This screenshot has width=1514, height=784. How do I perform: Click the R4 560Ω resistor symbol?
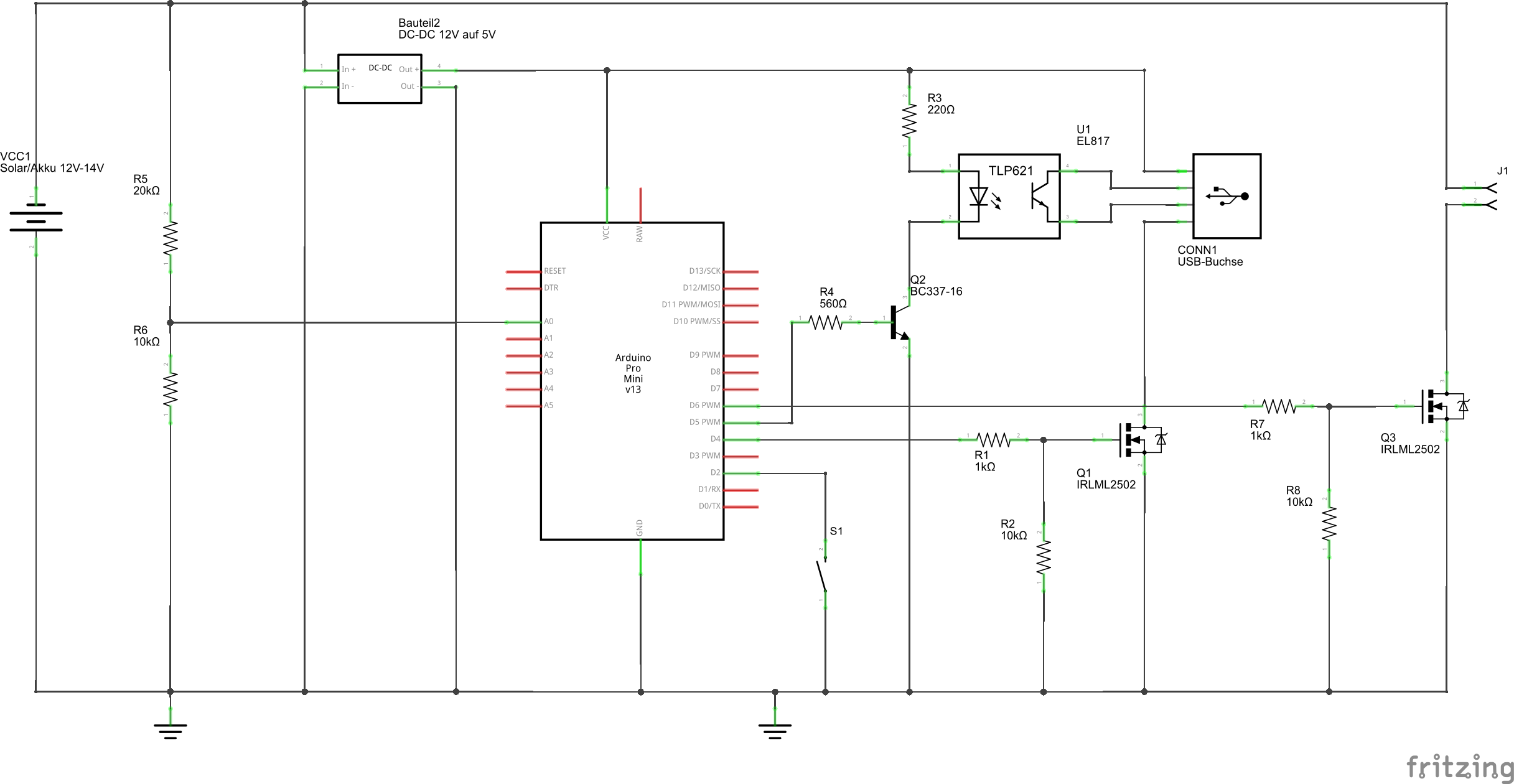[x=825, y=322]
